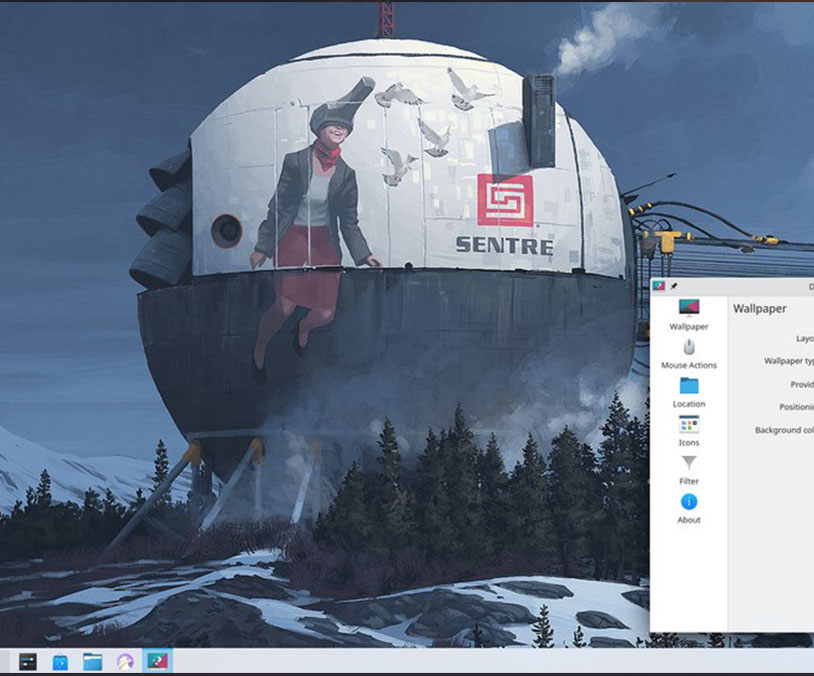Open the Positioning dropdown
The width and height of the screenshot is (814, 676).
point(810,405)
